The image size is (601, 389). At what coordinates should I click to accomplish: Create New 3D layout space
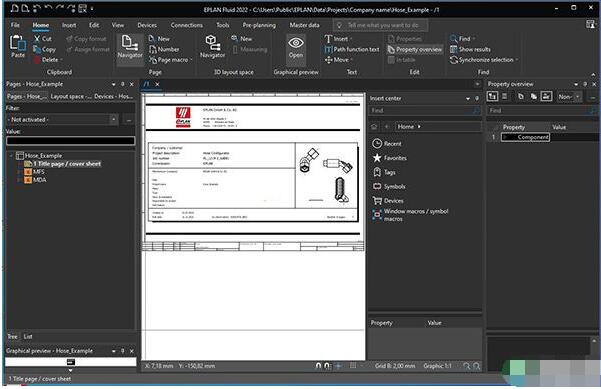click(x=235, y=38)
